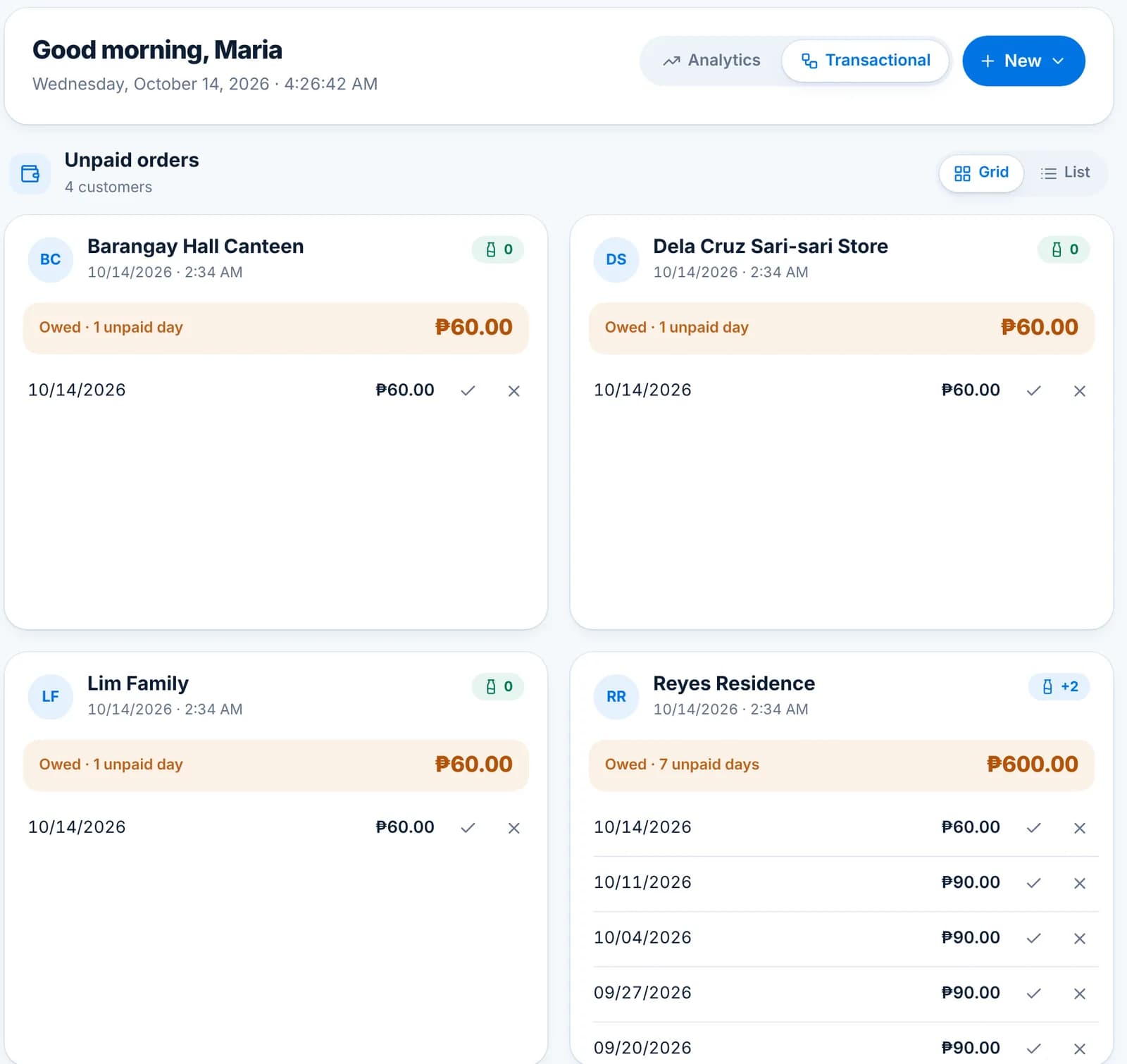Mark Dela Cruz Sari-sari Store order paid

1033,390
